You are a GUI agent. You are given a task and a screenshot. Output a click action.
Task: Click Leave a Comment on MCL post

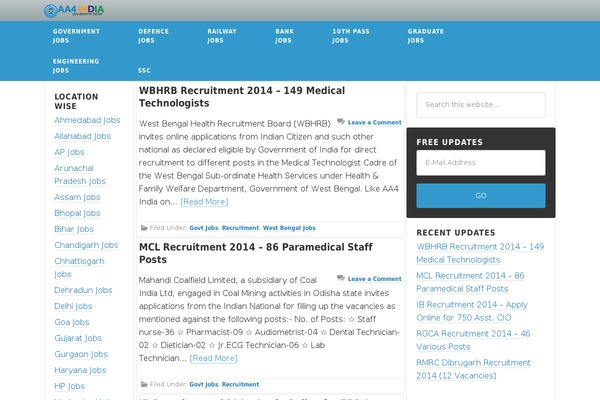click(x=375, y=279)
